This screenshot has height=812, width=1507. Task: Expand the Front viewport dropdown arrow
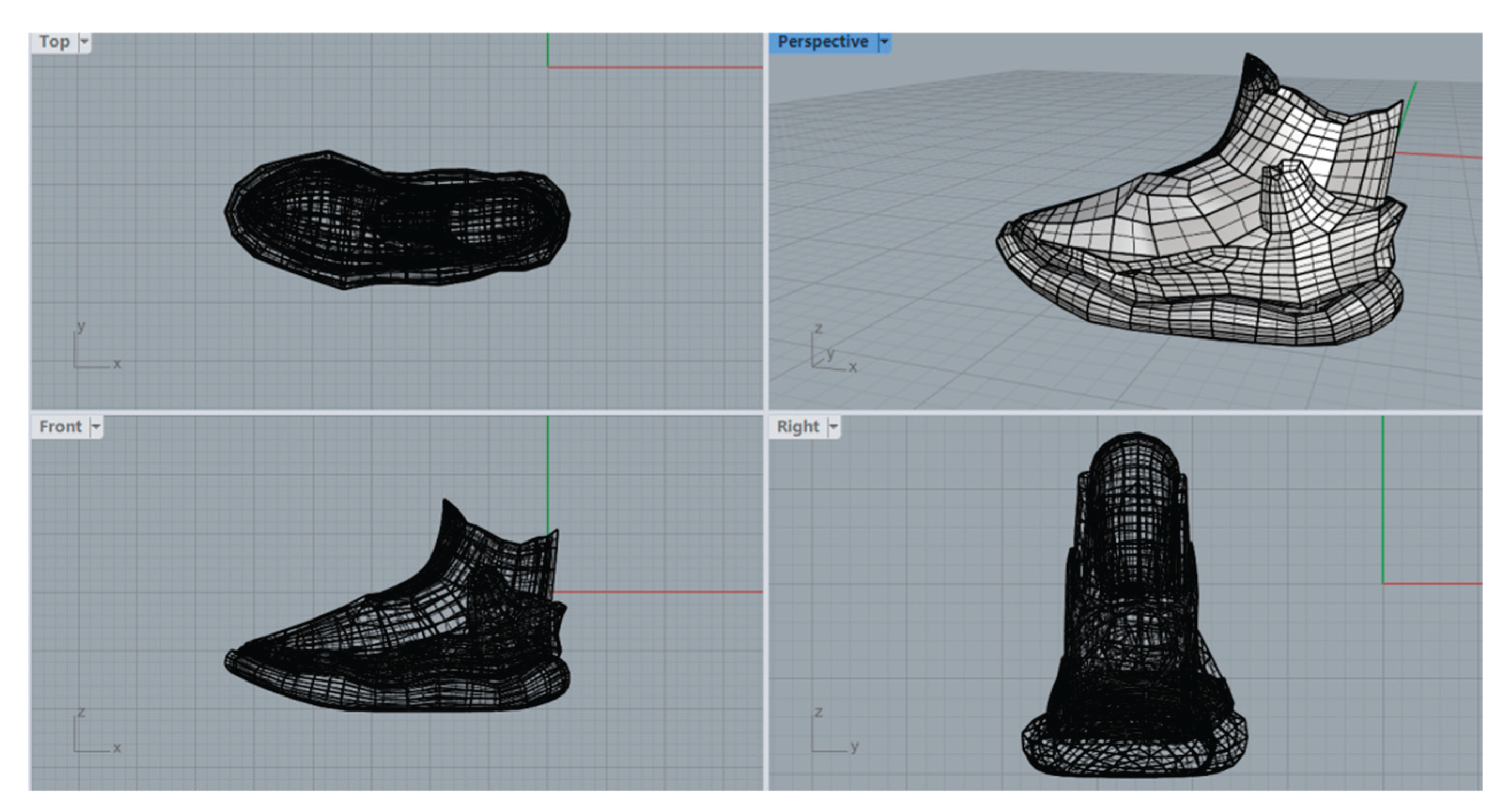tap(96, 427)
